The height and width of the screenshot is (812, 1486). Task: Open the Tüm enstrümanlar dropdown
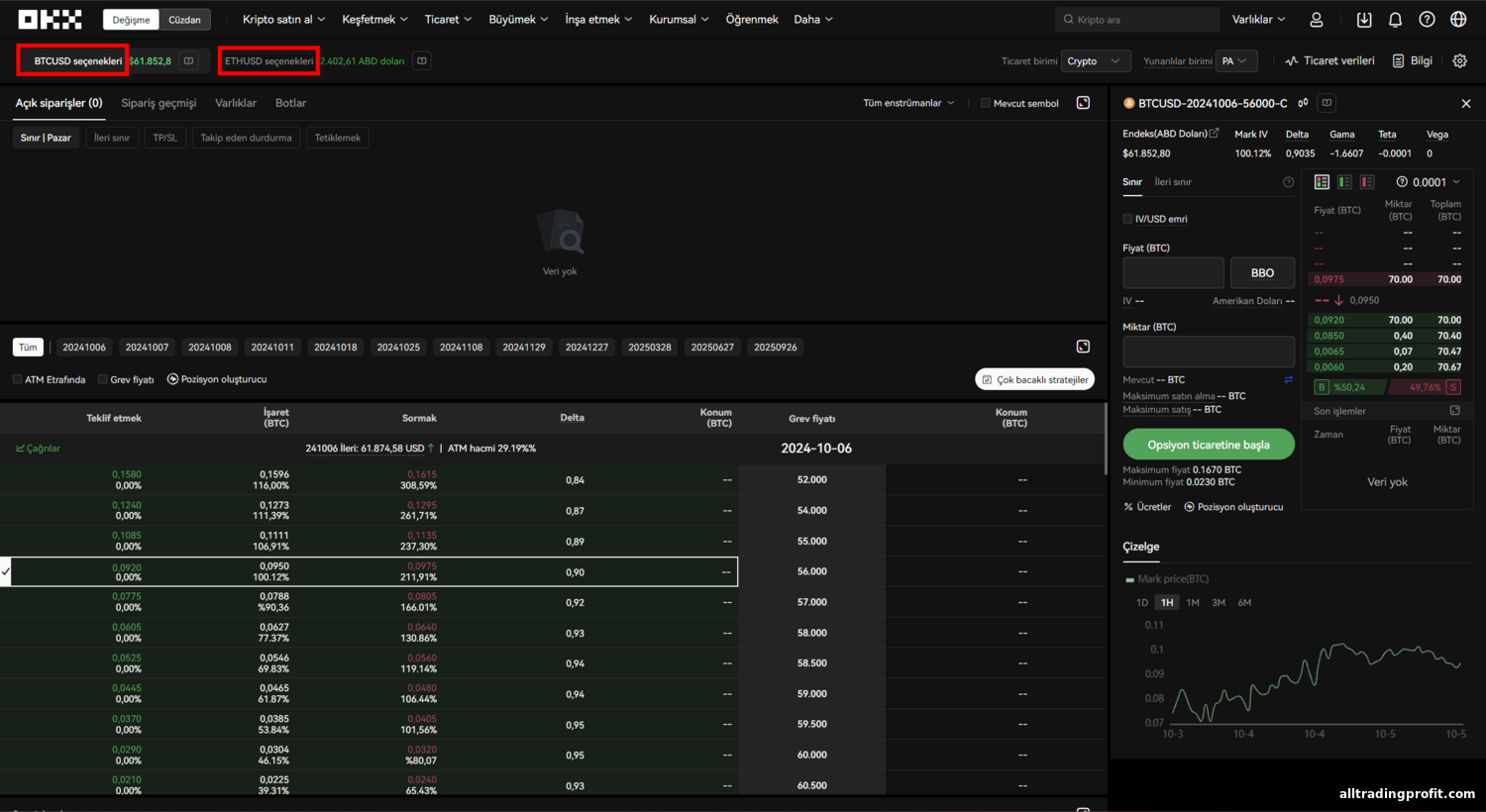pos(908,103)
